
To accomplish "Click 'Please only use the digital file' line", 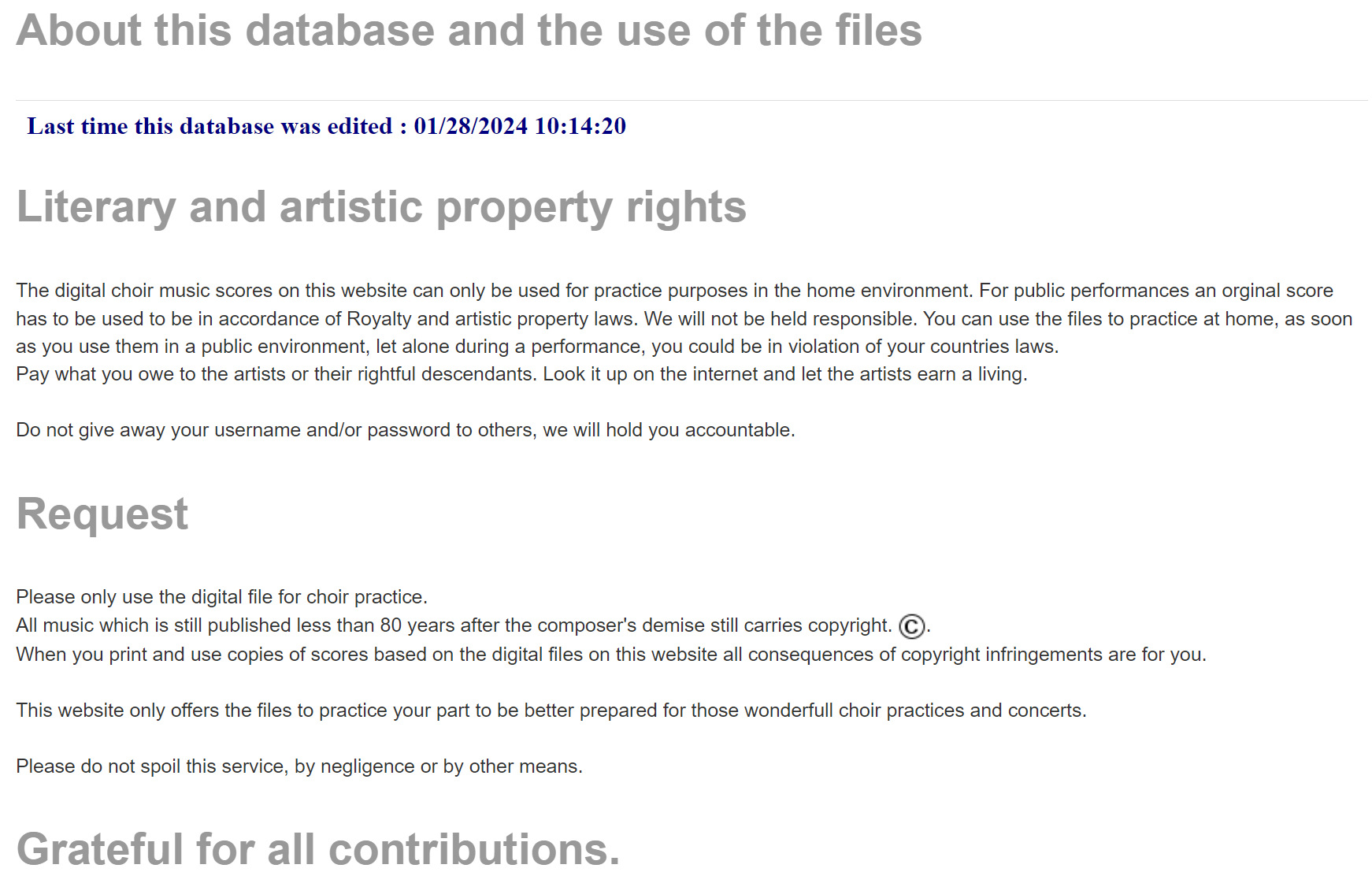I will coord(221,597).
